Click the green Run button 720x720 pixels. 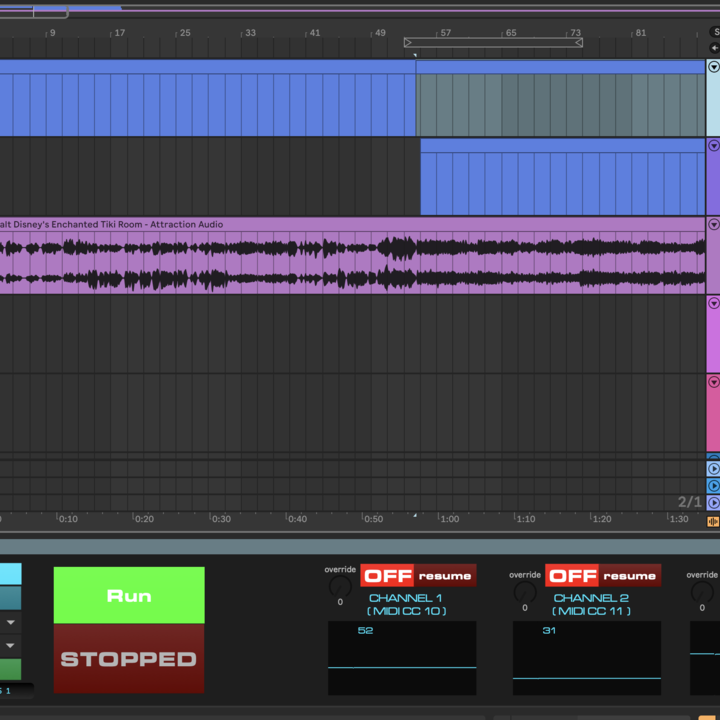click(129, 596)
